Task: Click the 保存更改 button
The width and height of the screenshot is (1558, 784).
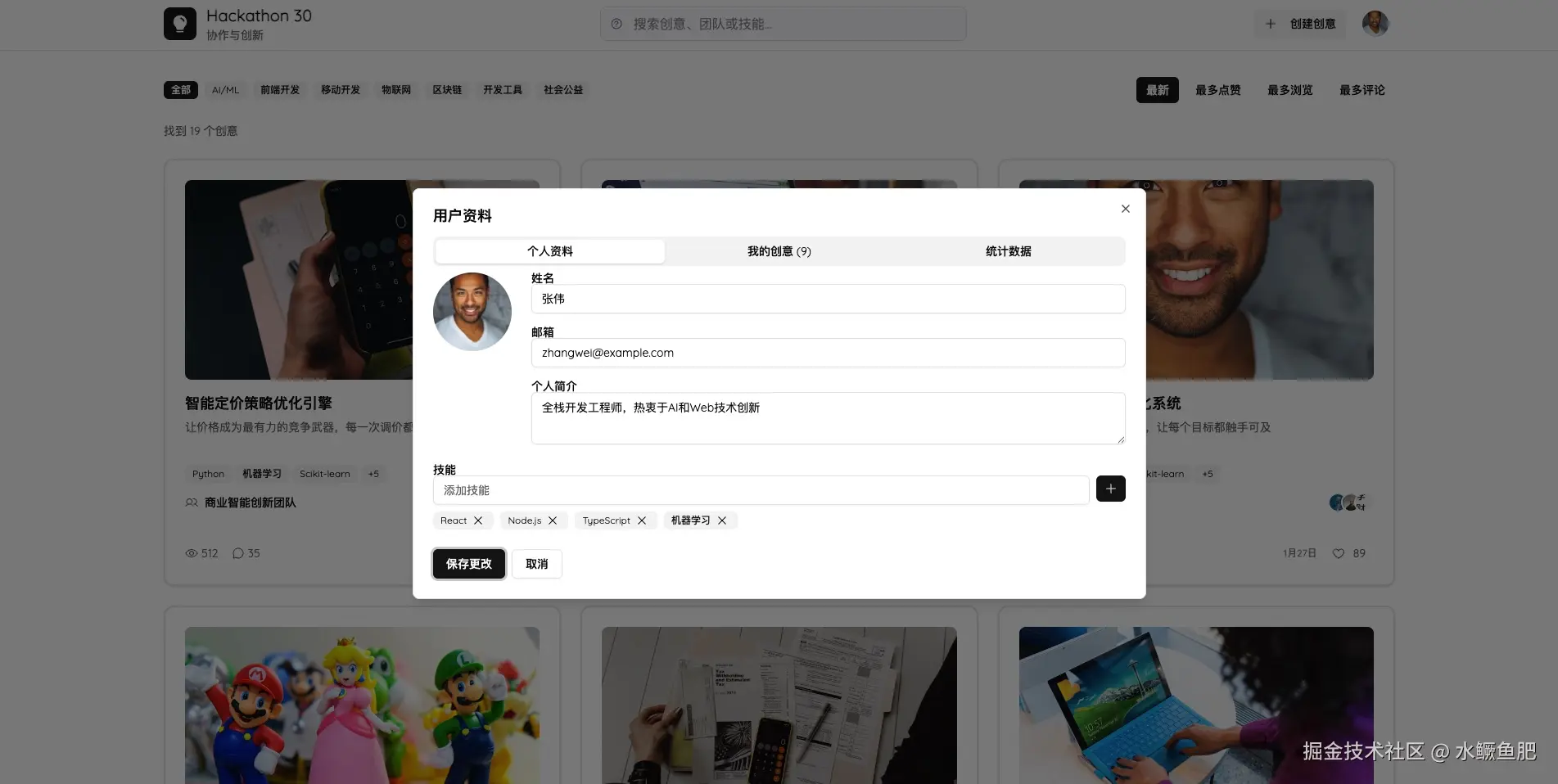Action: coord(468,564)
